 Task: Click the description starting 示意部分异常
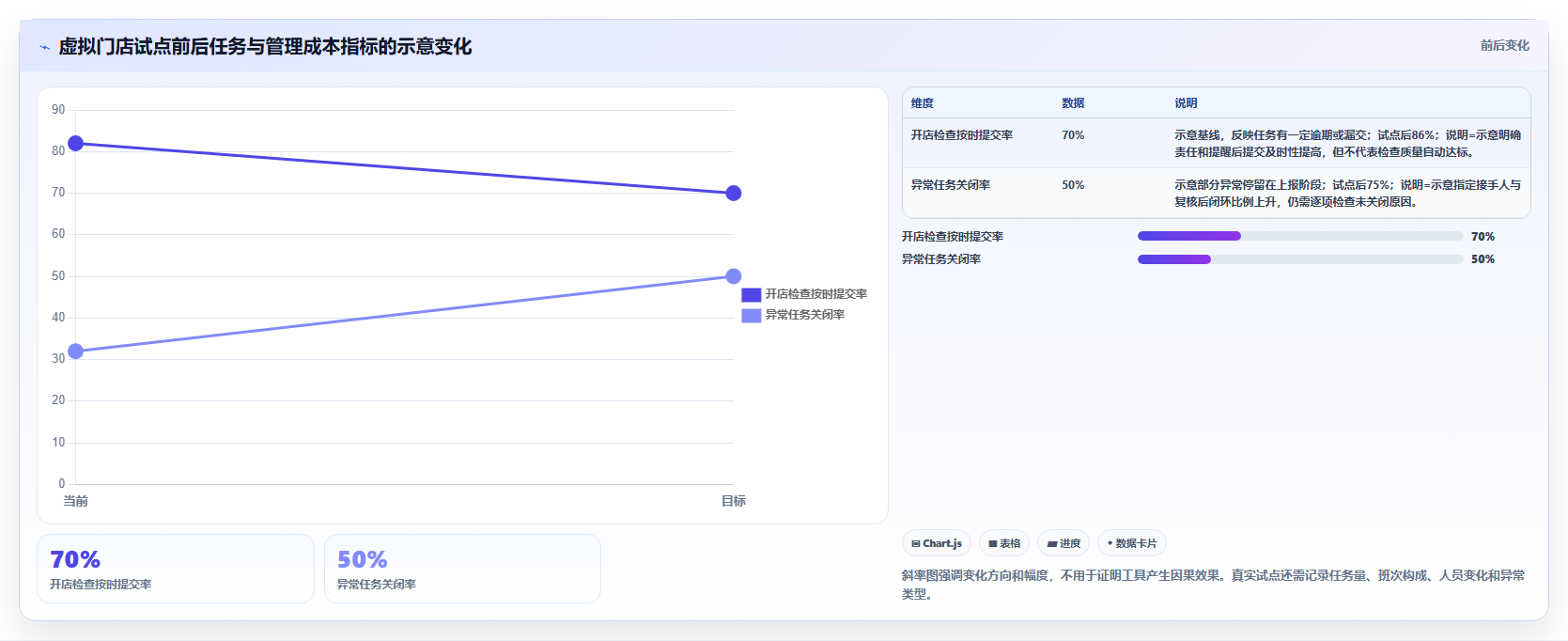(x=1347, y=194)
